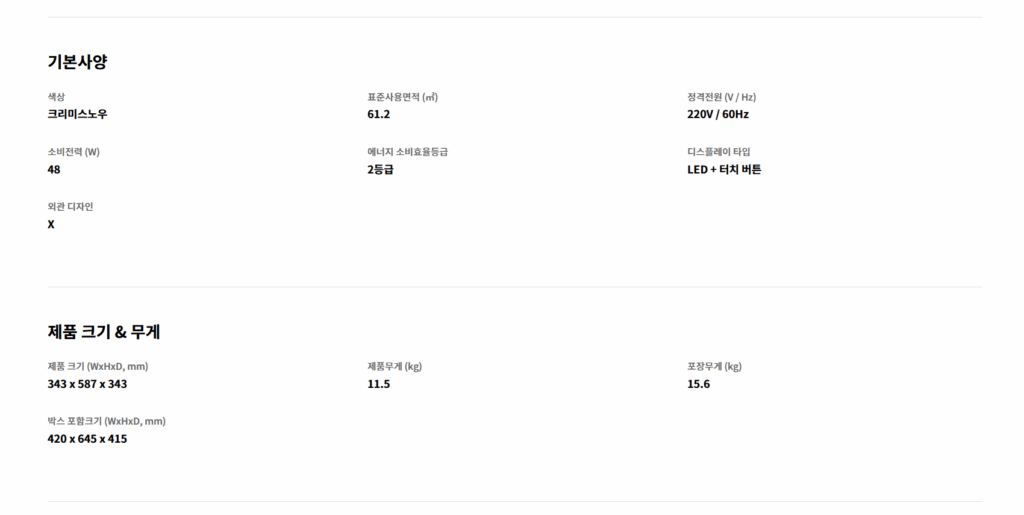Select the LED + 터치 버튼 value
Viewport: 1024px width, 515px height.
(724, 169)
